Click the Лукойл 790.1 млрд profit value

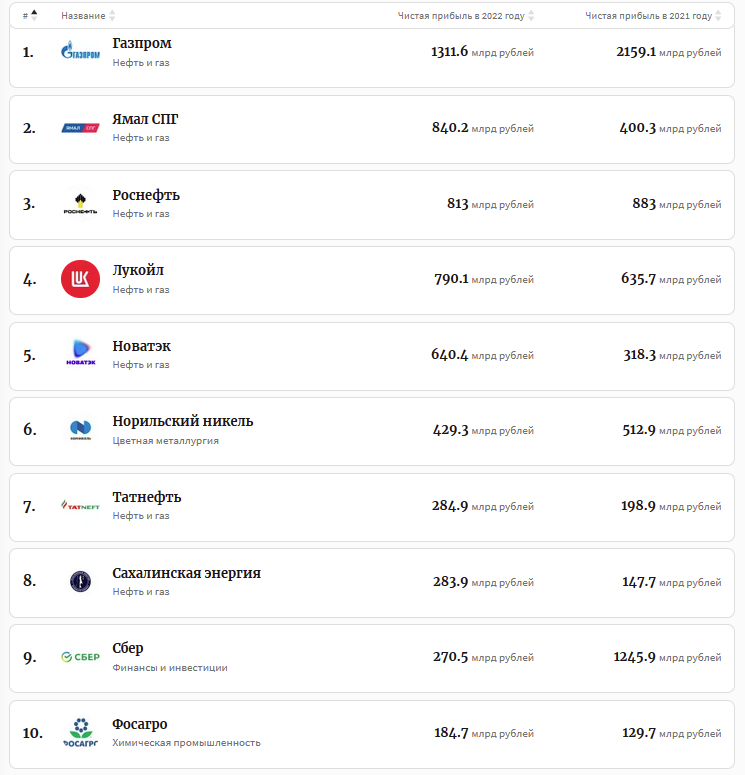[451, 279]
